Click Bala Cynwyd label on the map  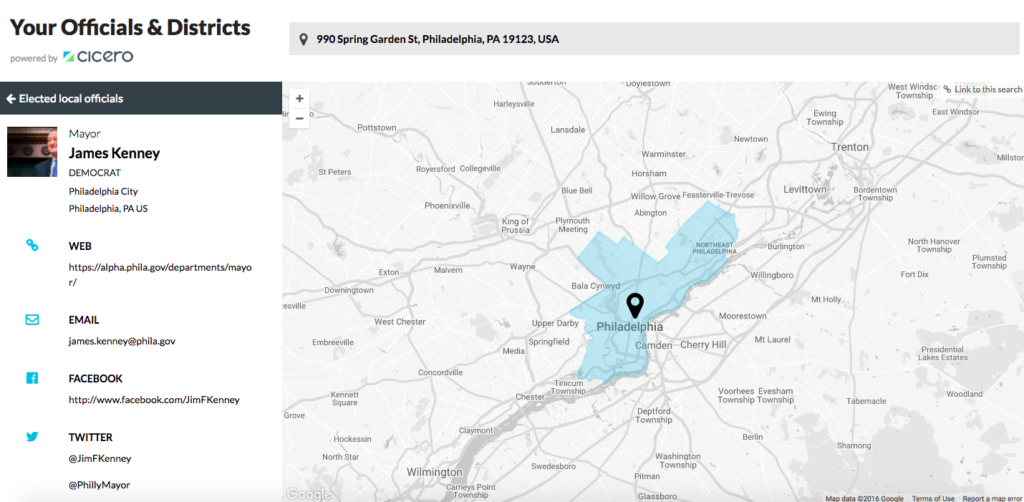(596, 286)
